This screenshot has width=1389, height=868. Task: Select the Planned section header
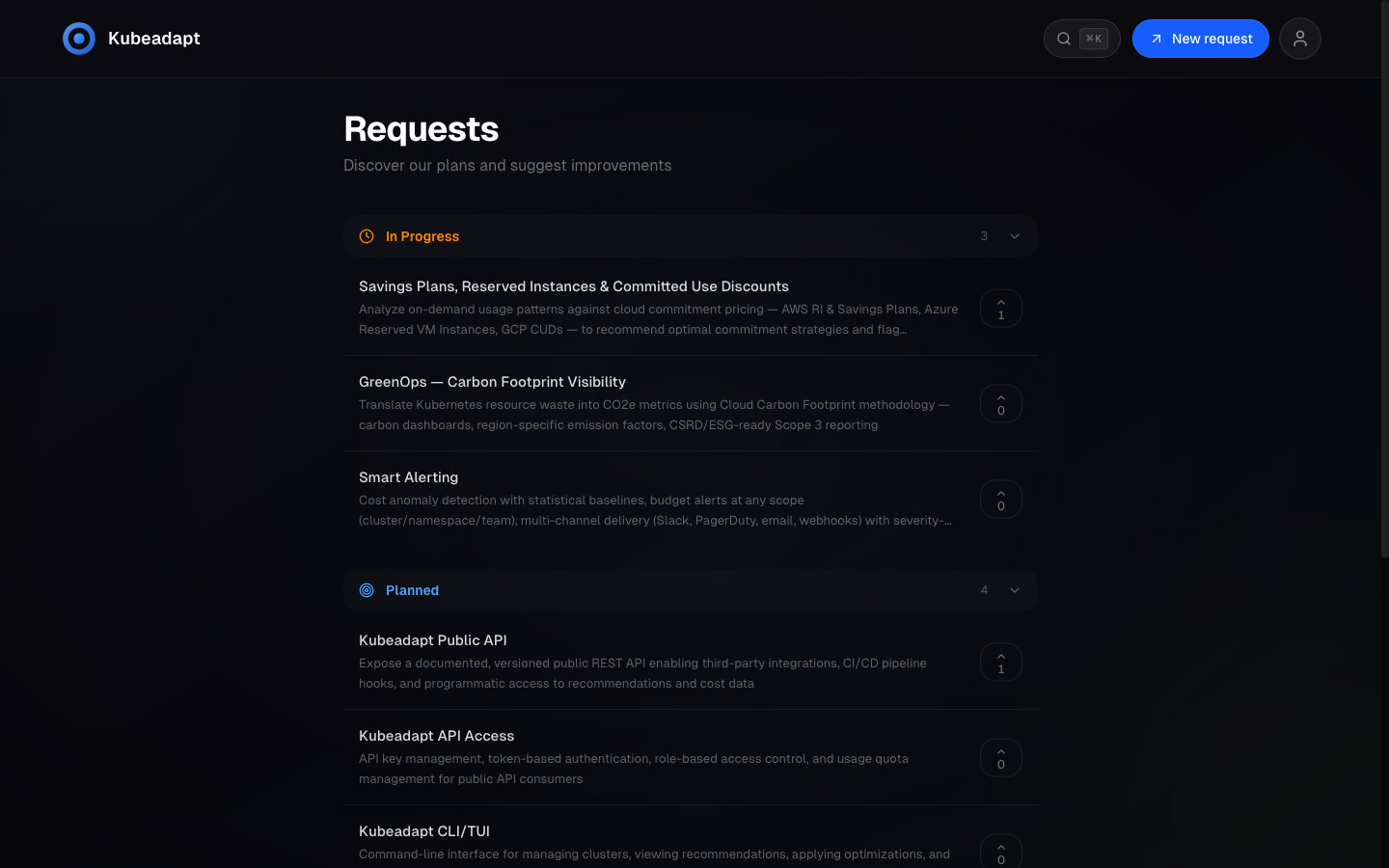[691, 589]
